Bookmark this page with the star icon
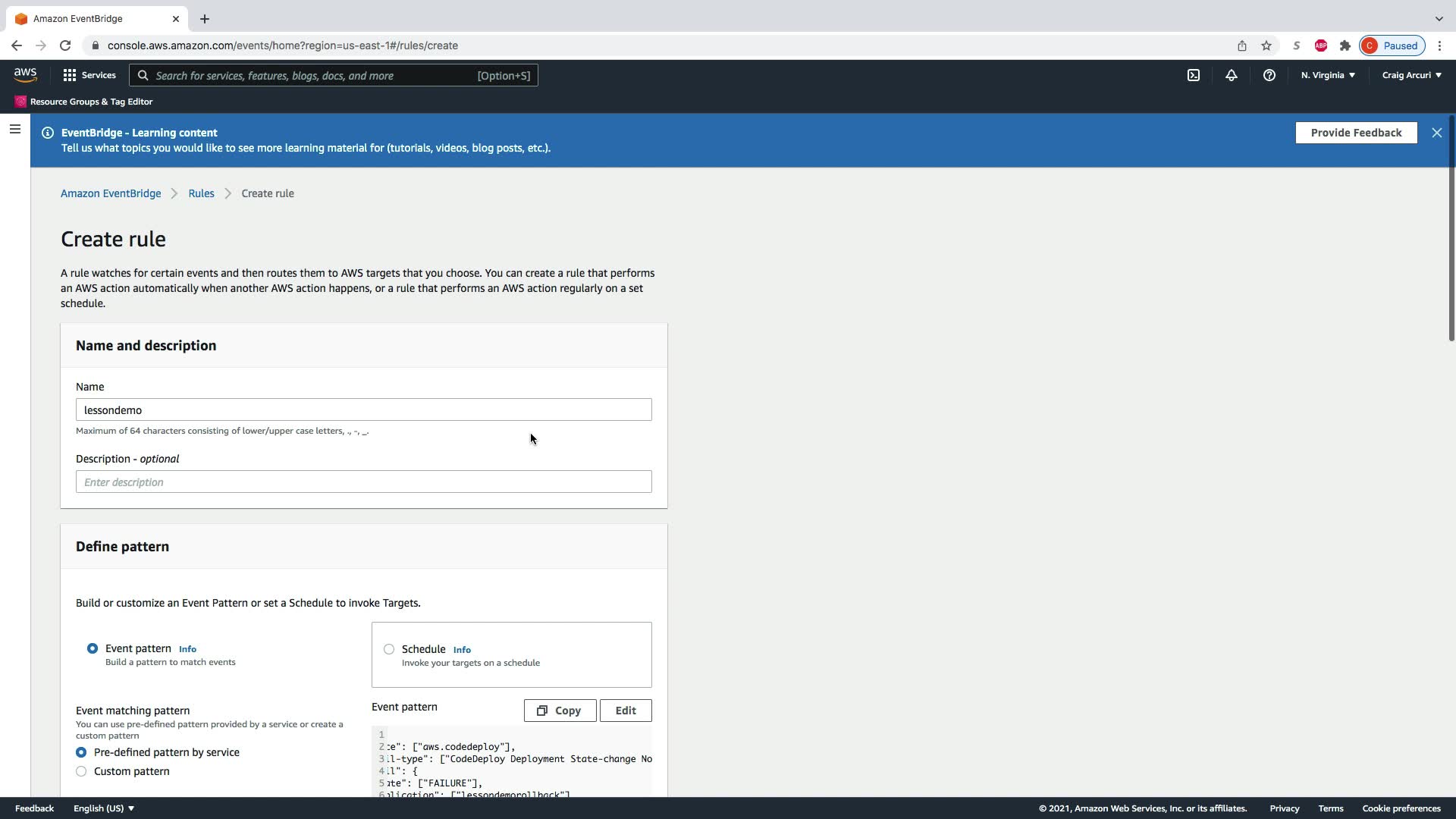The width and height of the screenshot is (1456, 819). [1266, 45]
